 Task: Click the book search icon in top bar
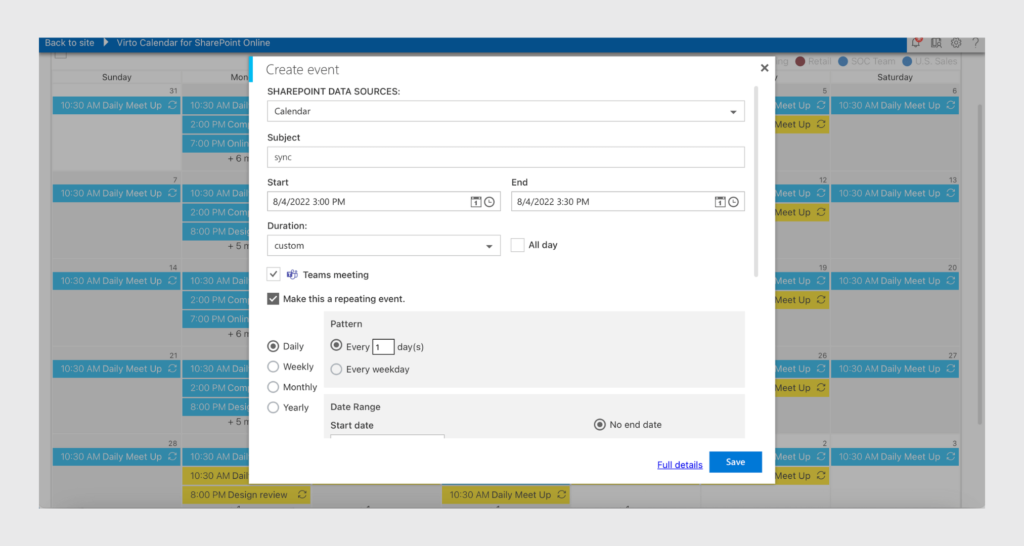936,42
